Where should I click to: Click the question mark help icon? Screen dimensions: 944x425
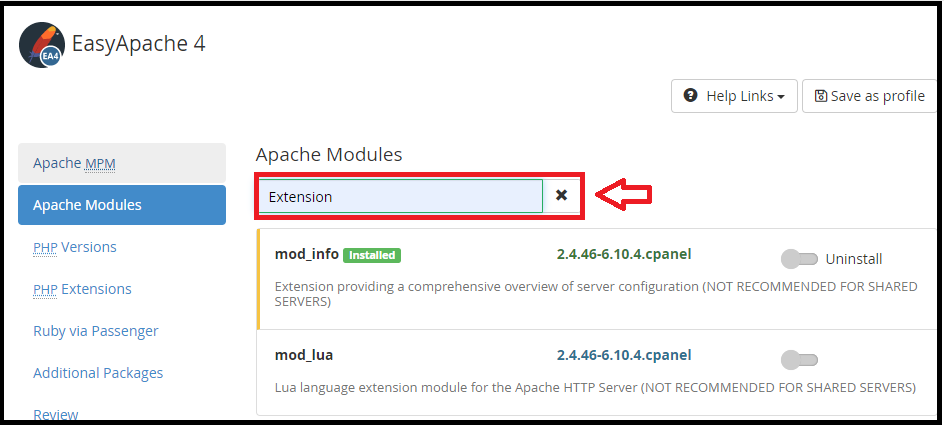[x=691, y=96]
